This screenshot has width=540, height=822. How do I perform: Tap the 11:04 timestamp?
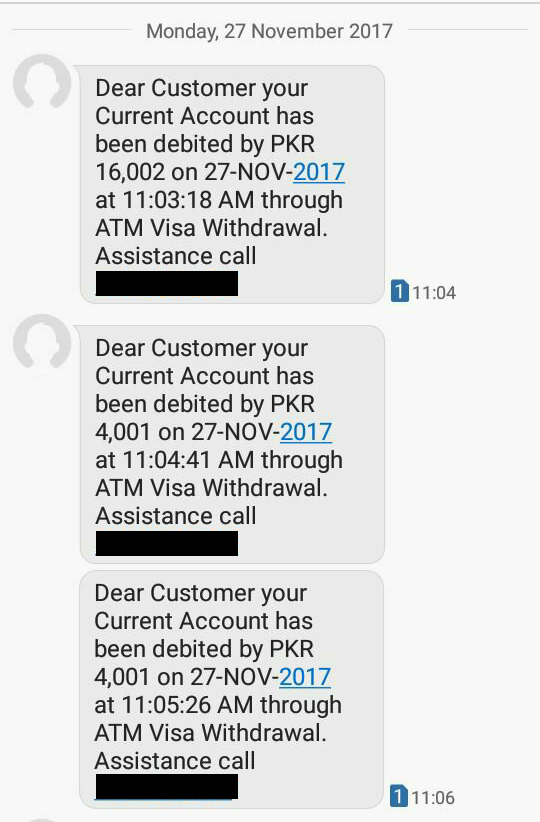434,293
